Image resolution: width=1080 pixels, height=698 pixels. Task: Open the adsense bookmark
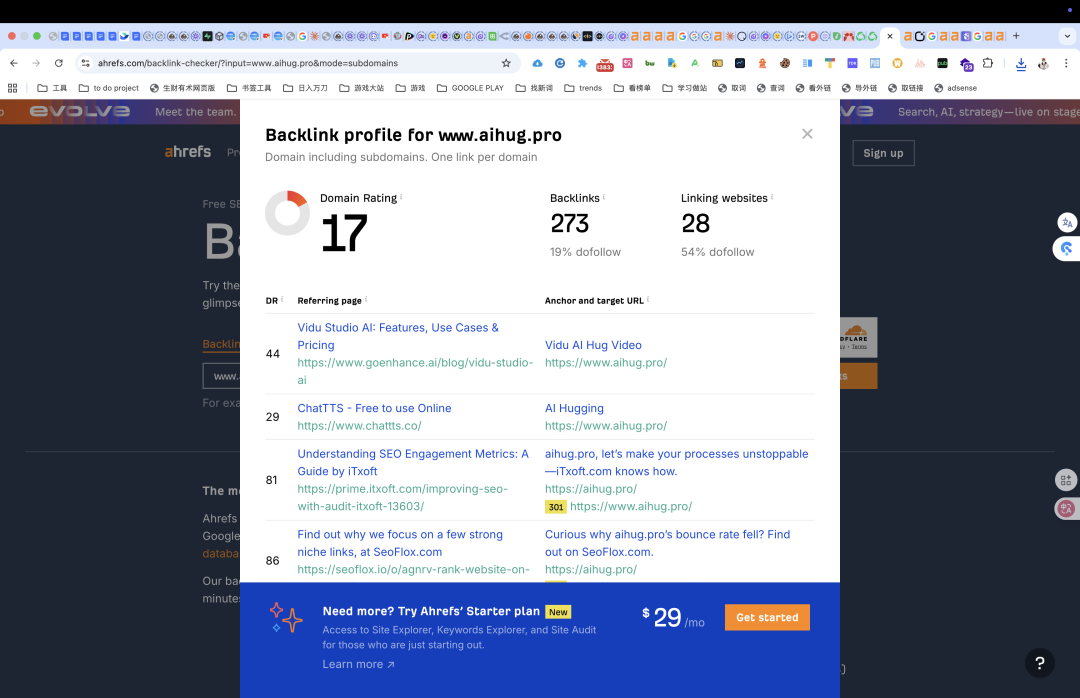pyautogui.click(x=955, y=88)
